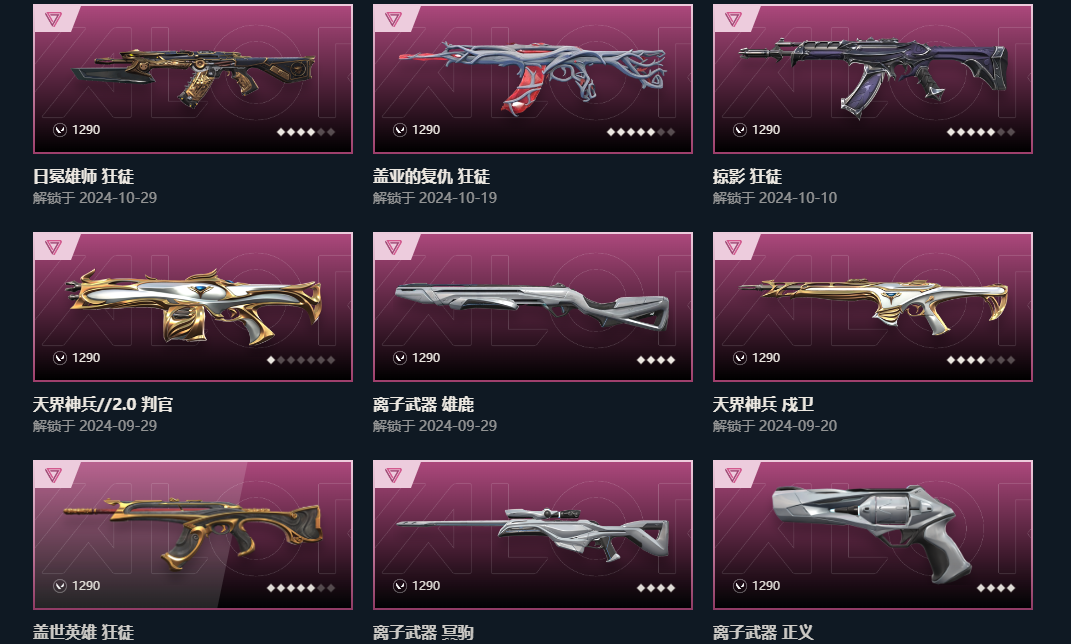Select the 掠影 dark purple rifle image

pos(873,76)
